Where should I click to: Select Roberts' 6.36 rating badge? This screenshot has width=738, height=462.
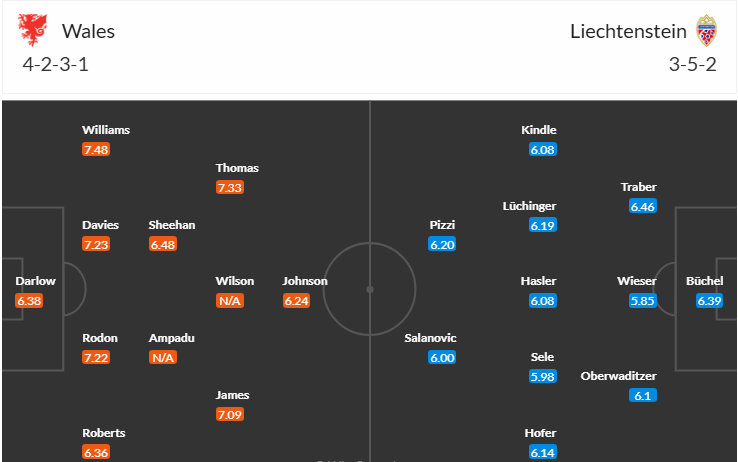click(96, 453)
